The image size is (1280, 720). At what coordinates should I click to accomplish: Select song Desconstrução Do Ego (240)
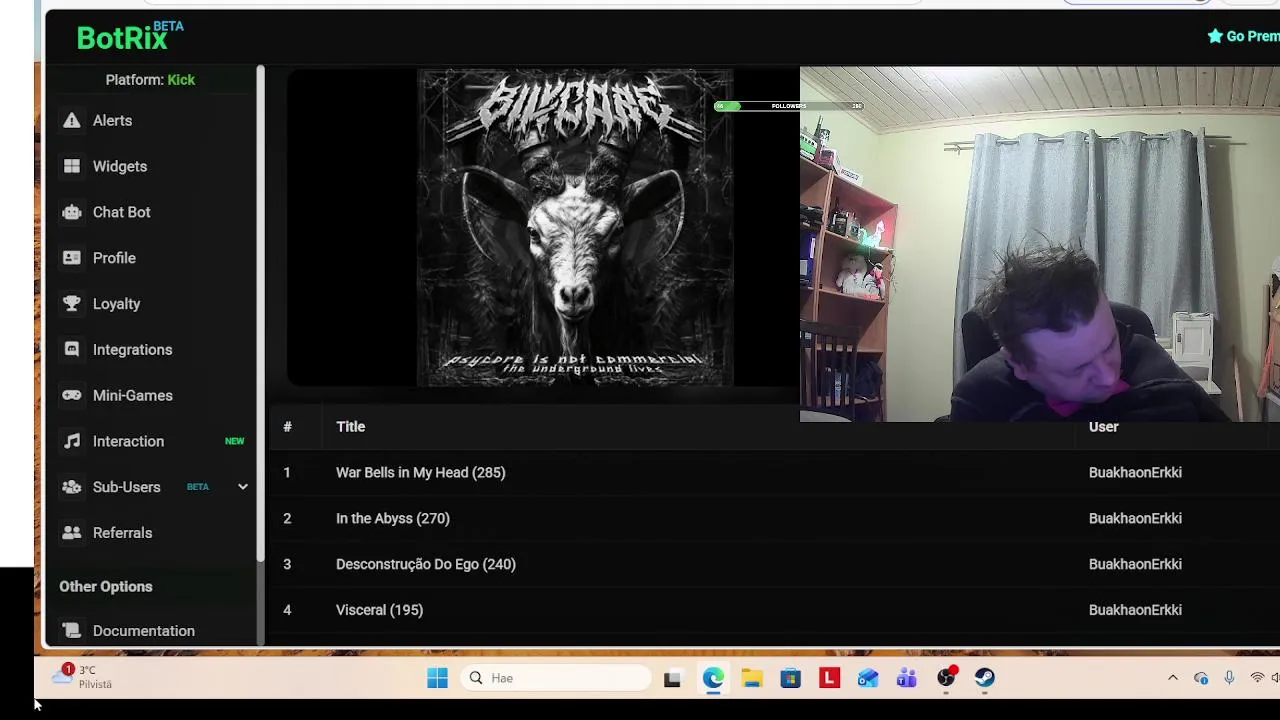pyautogui.click(x=426, y=564)
